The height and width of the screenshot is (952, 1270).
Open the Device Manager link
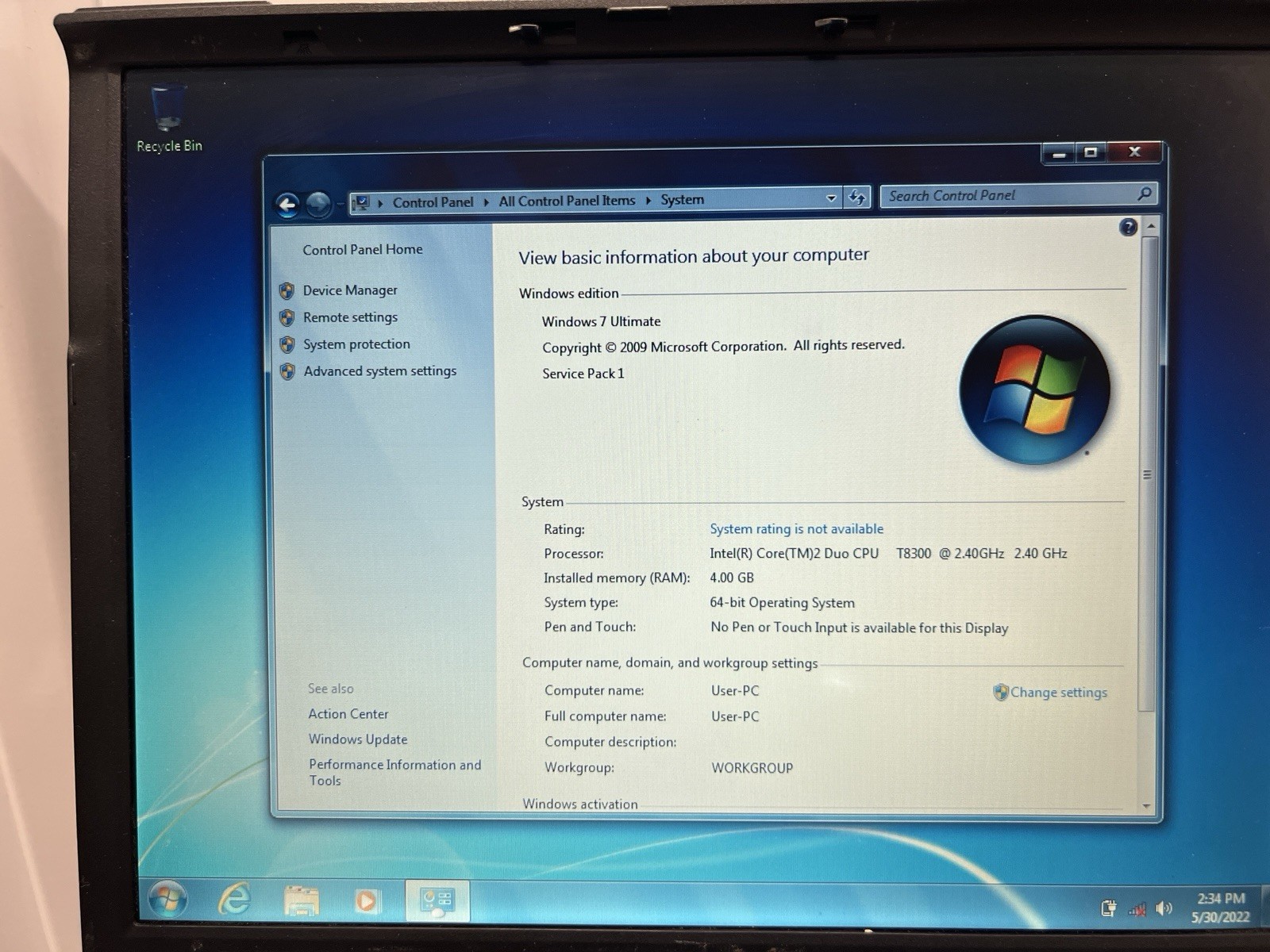pyautogui.click(x=350, y=290)
